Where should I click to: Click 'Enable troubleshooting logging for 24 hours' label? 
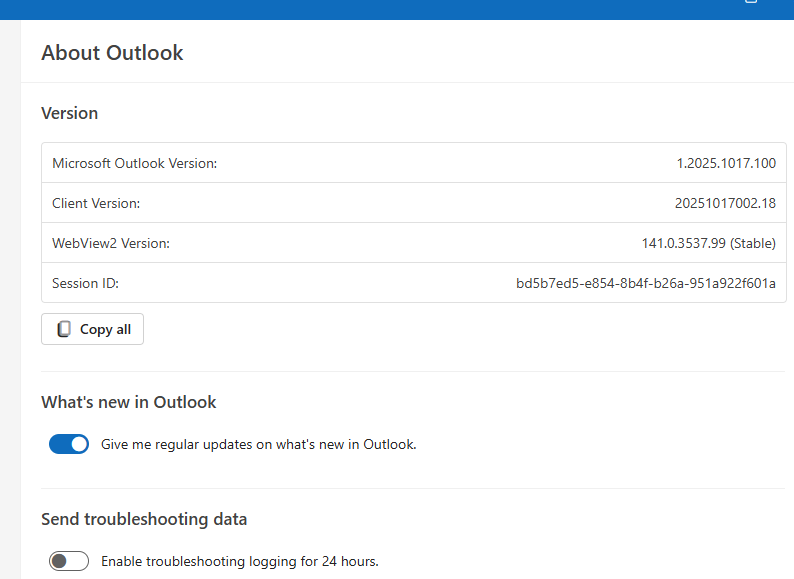240,561
